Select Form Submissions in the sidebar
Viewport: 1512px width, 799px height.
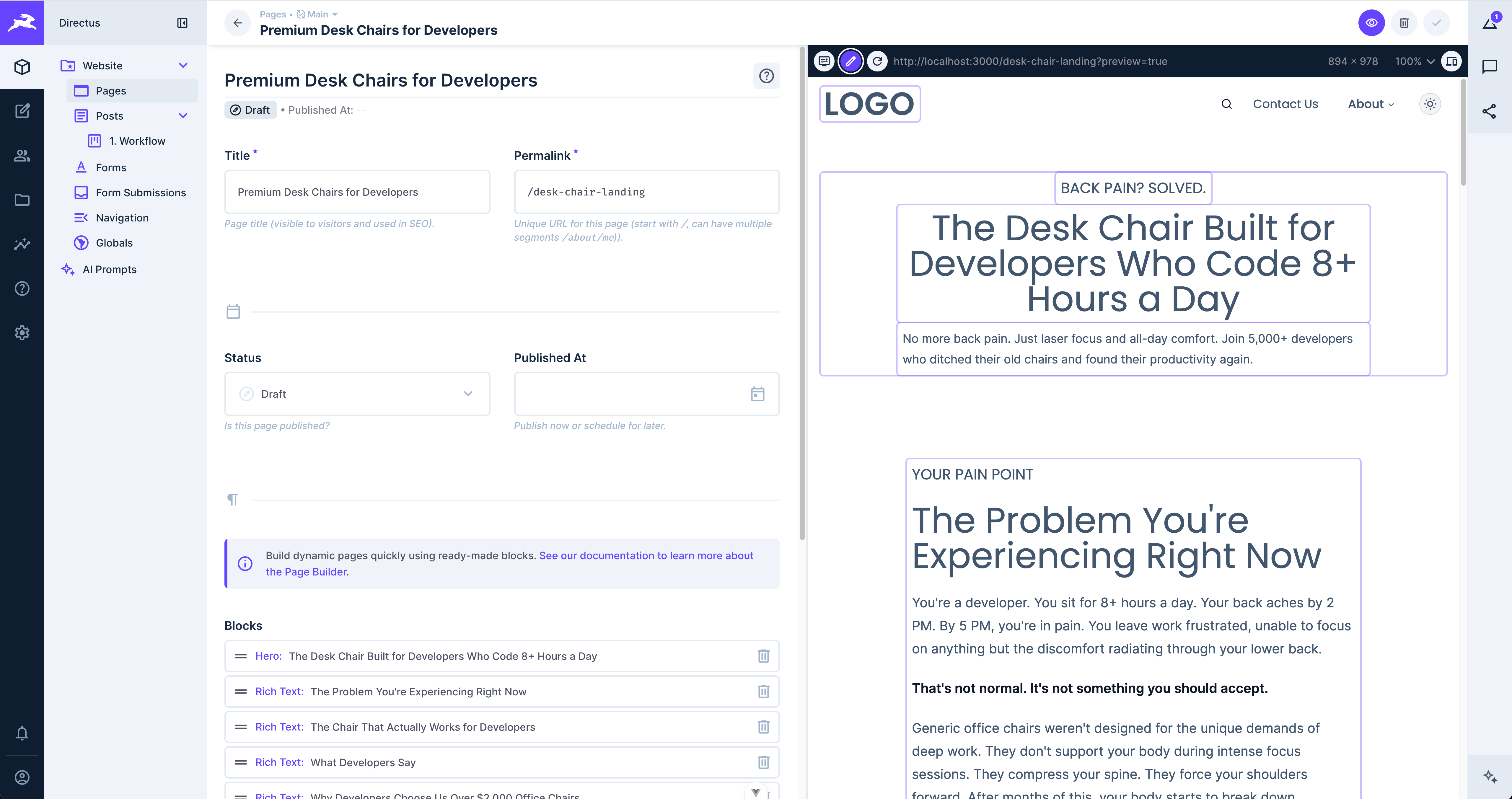(x=140, y=193)
